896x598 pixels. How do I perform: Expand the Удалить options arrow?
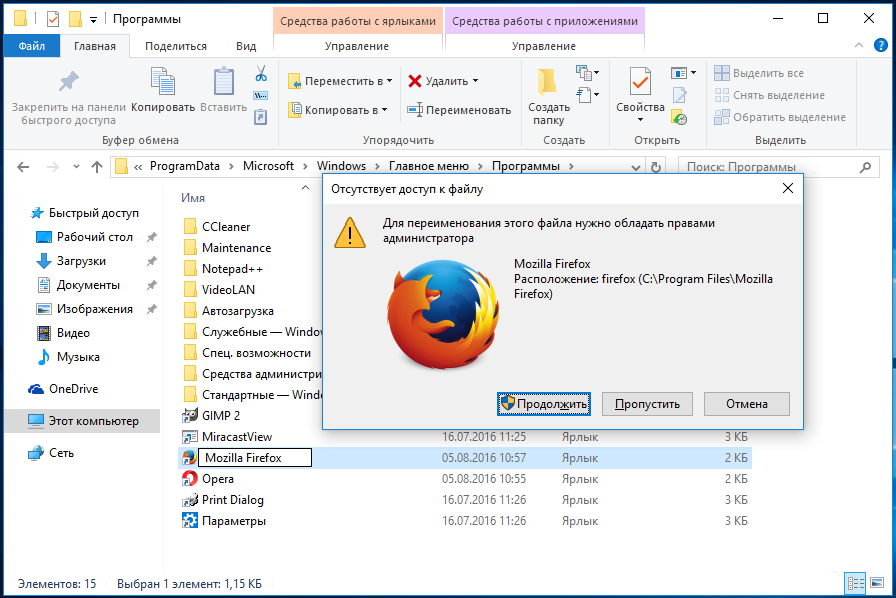pos(475,81)
